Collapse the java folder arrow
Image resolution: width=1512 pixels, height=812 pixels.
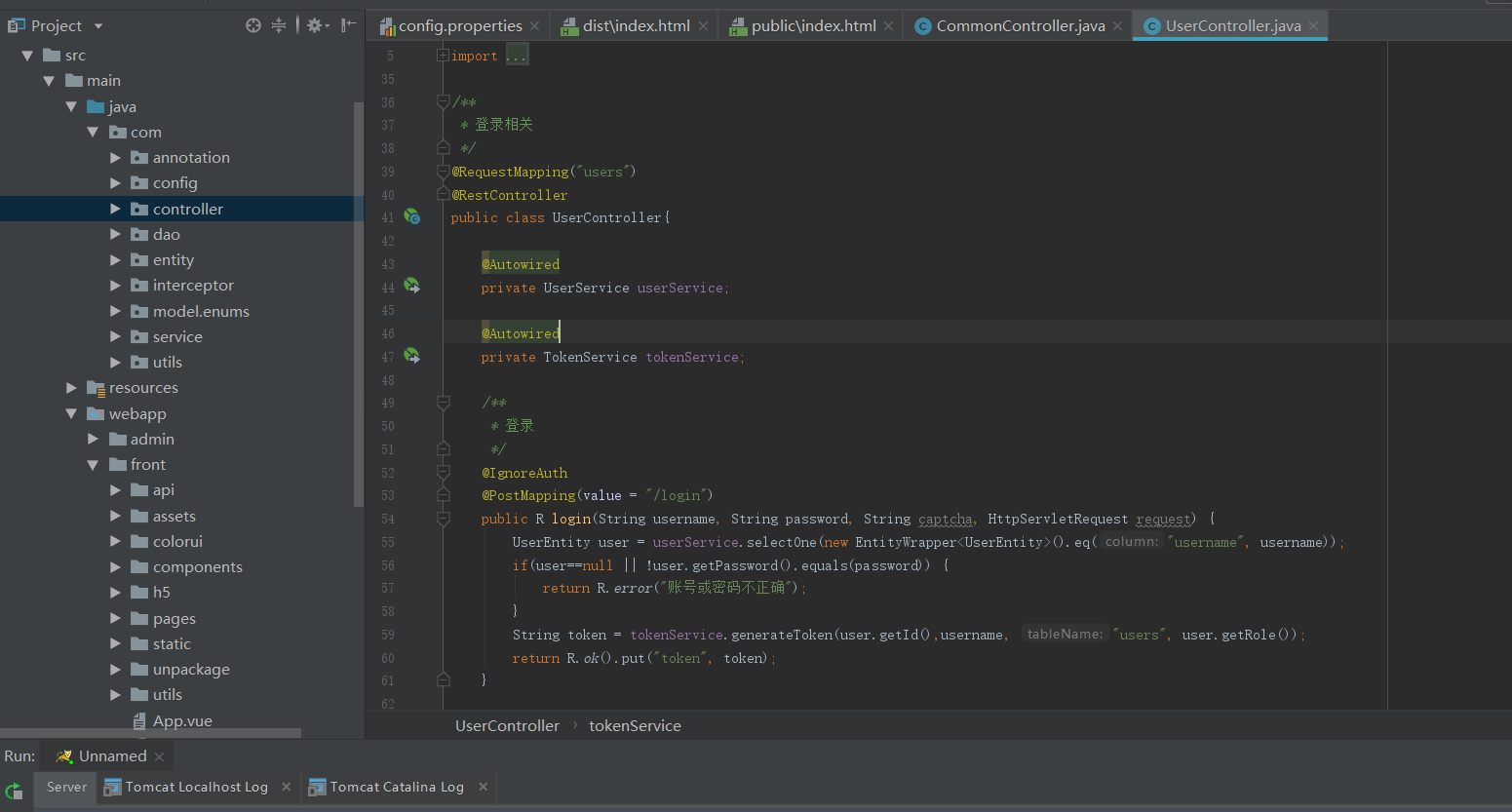[71, 106]
